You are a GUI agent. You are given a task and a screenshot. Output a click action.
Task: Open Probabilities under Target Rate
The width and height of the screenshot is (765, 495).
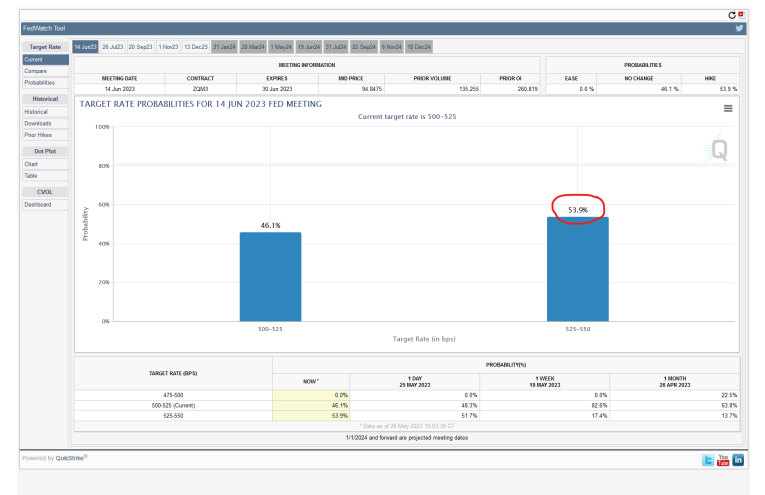click(39, 82)
